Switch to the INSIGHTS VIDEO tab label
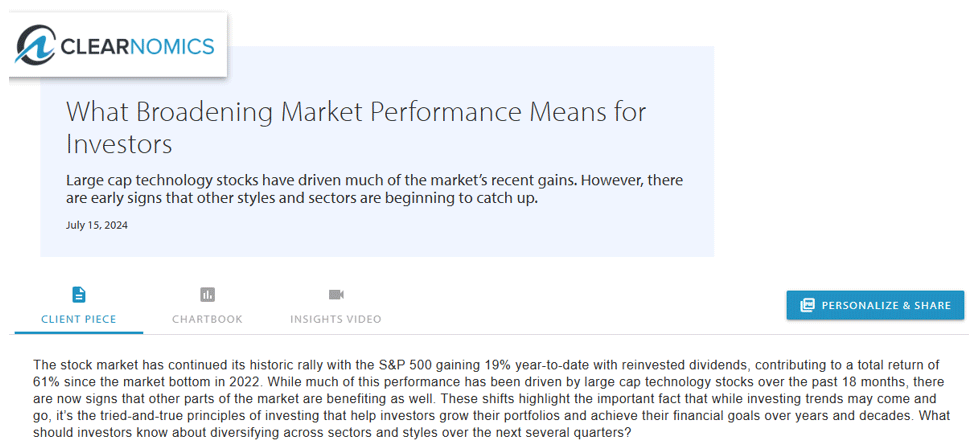969x445 pixels. (x=336, y=320)
